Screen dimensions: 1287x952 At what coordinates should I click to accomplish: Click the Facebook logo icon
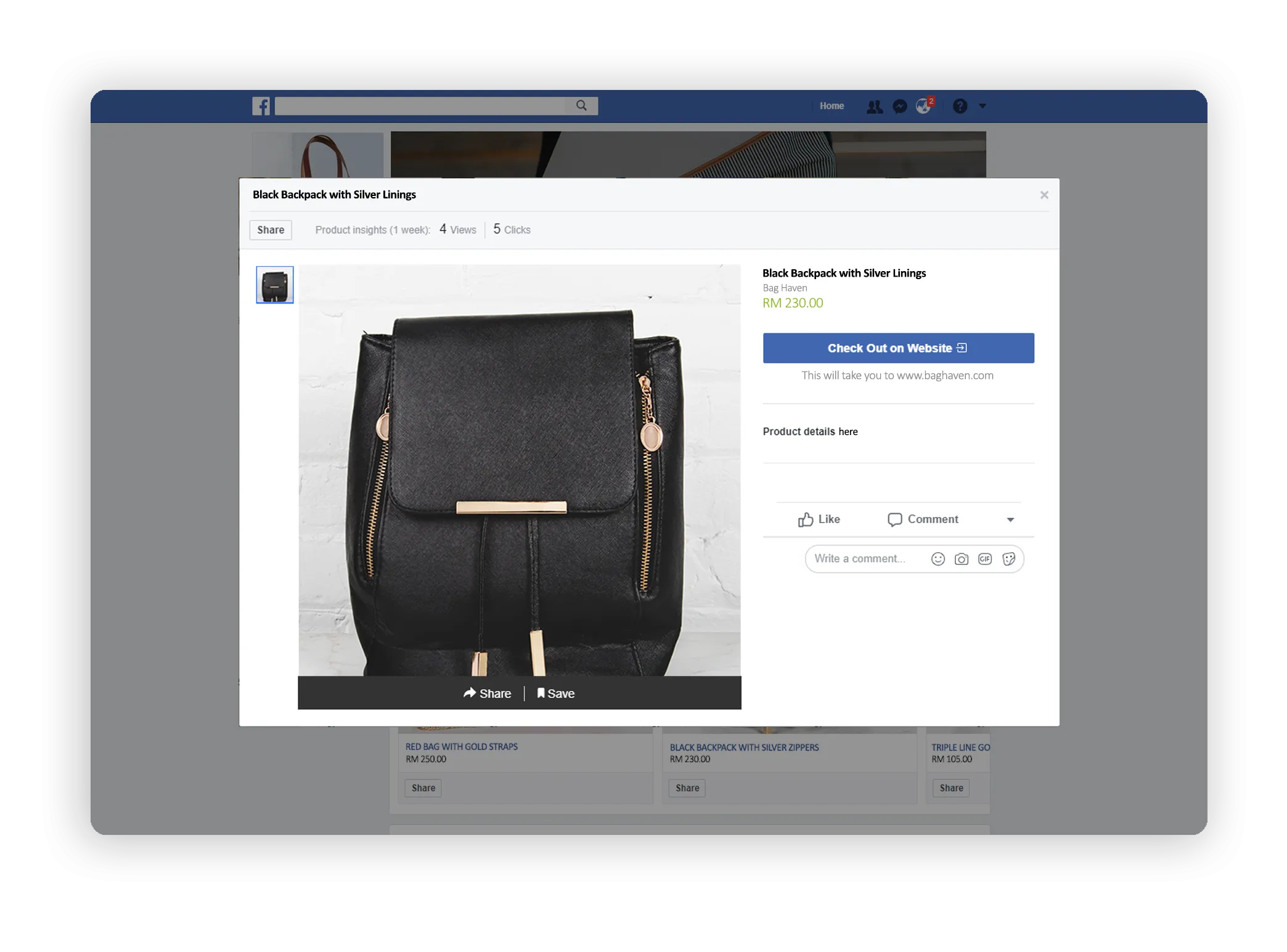261,106
